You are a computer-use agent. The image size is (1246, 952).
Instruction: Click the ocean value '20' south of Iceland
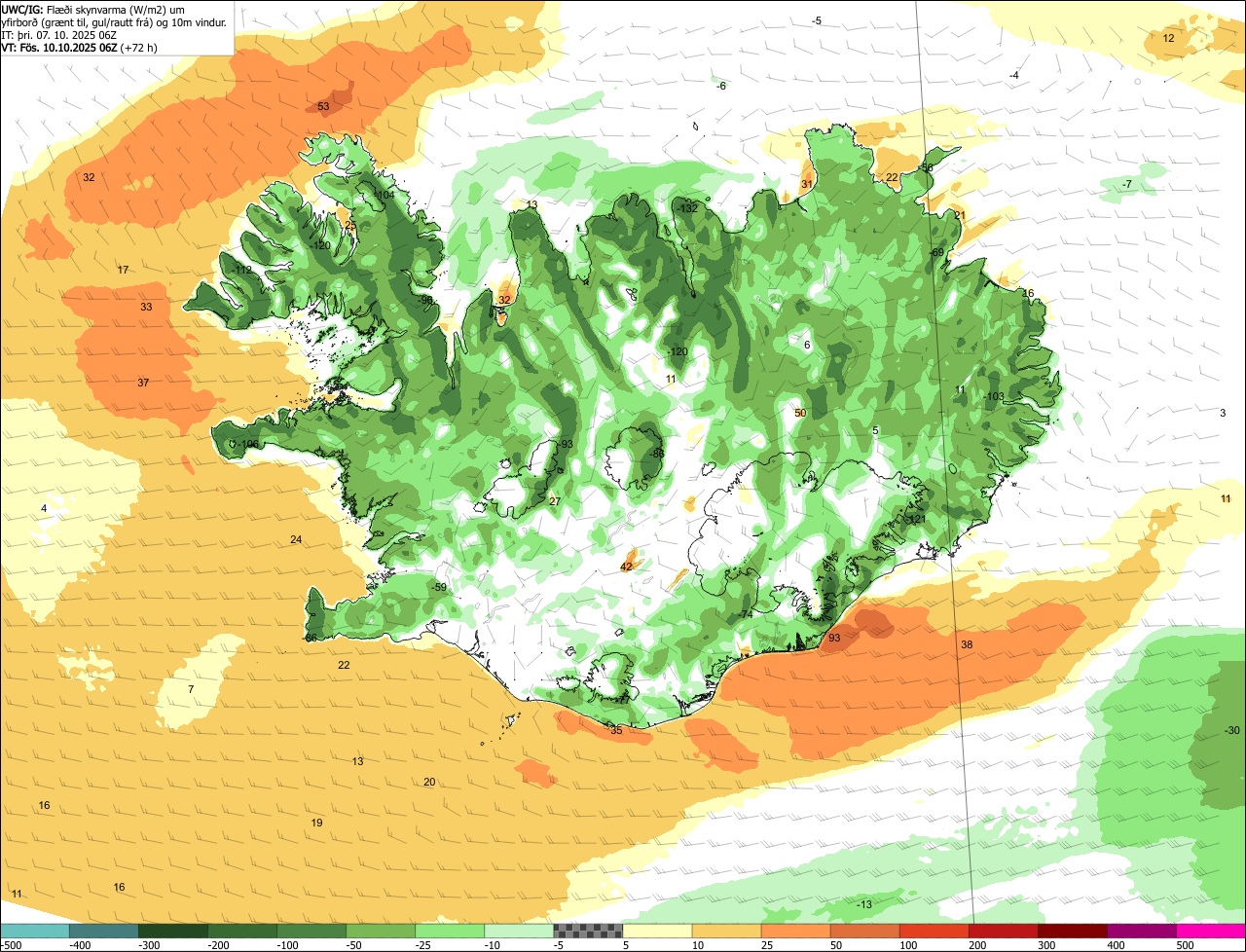429,782
